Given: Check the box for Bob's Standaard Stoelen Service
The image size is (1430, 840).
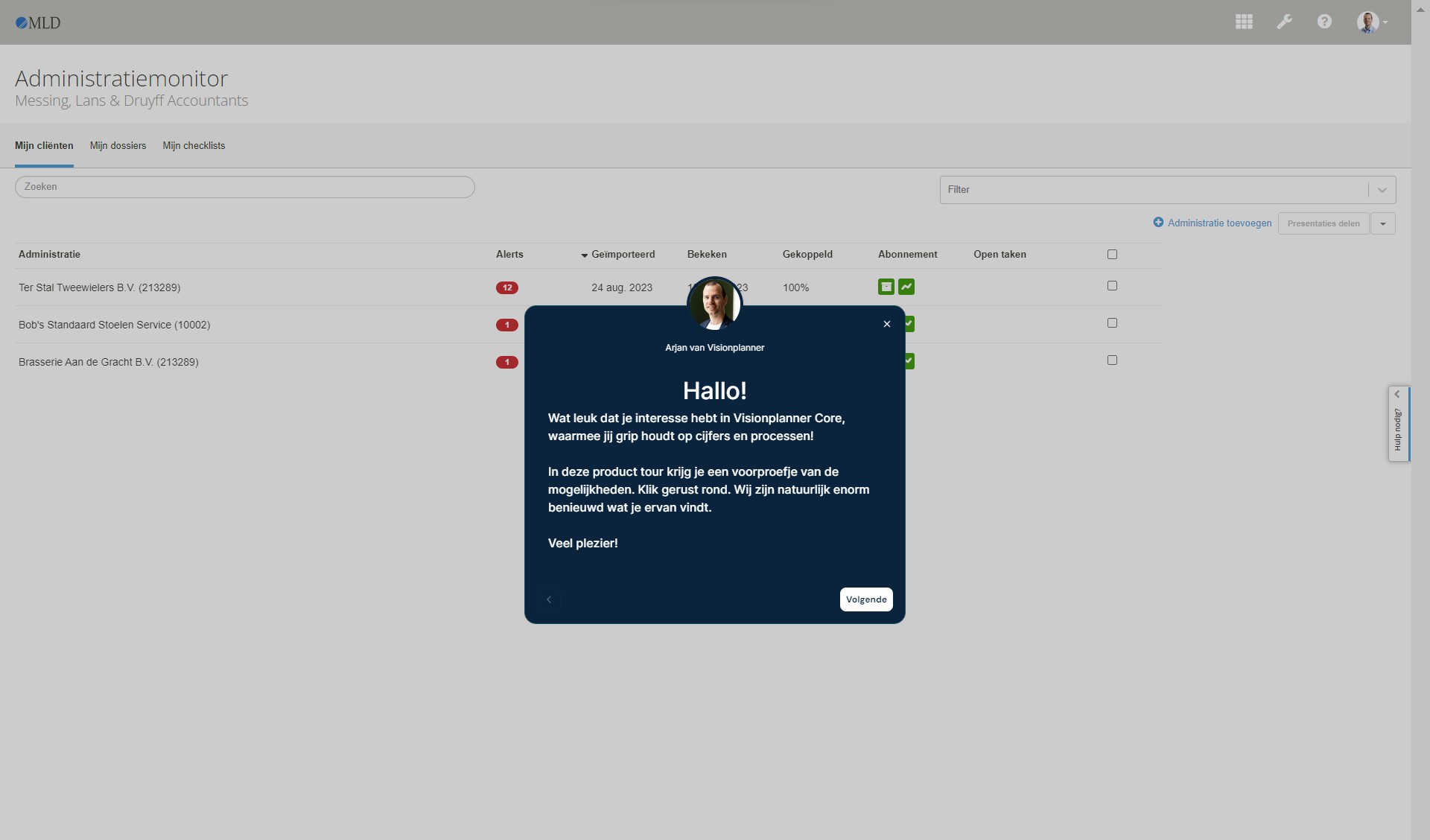Looking at the screenshot, I should point(1112,322).
